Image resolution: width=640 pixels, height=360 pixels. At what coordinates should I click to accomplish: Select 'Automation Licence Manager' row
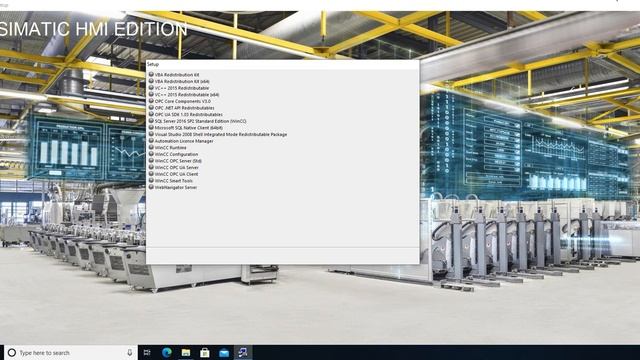[181, 141]
